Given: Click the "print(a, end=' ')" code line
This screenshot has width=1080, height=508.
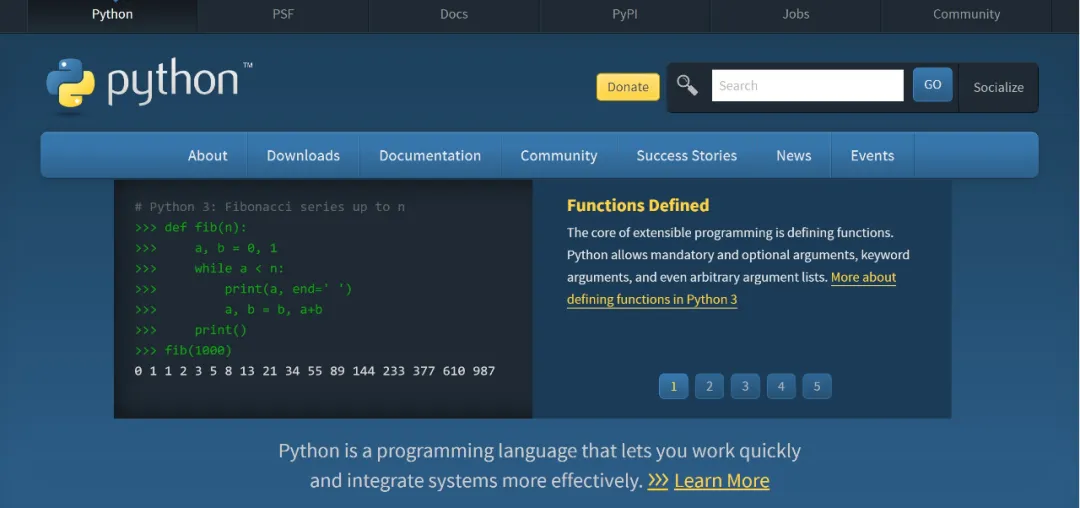Looking at the screenshot, I should (x=288, y=289).
